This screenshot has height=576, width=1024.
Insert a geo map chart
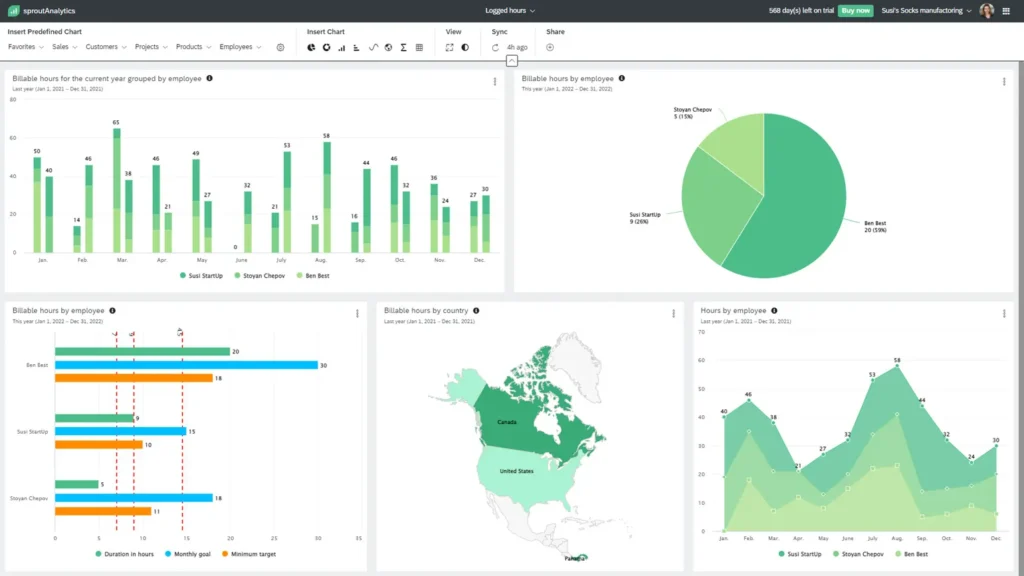388,47
